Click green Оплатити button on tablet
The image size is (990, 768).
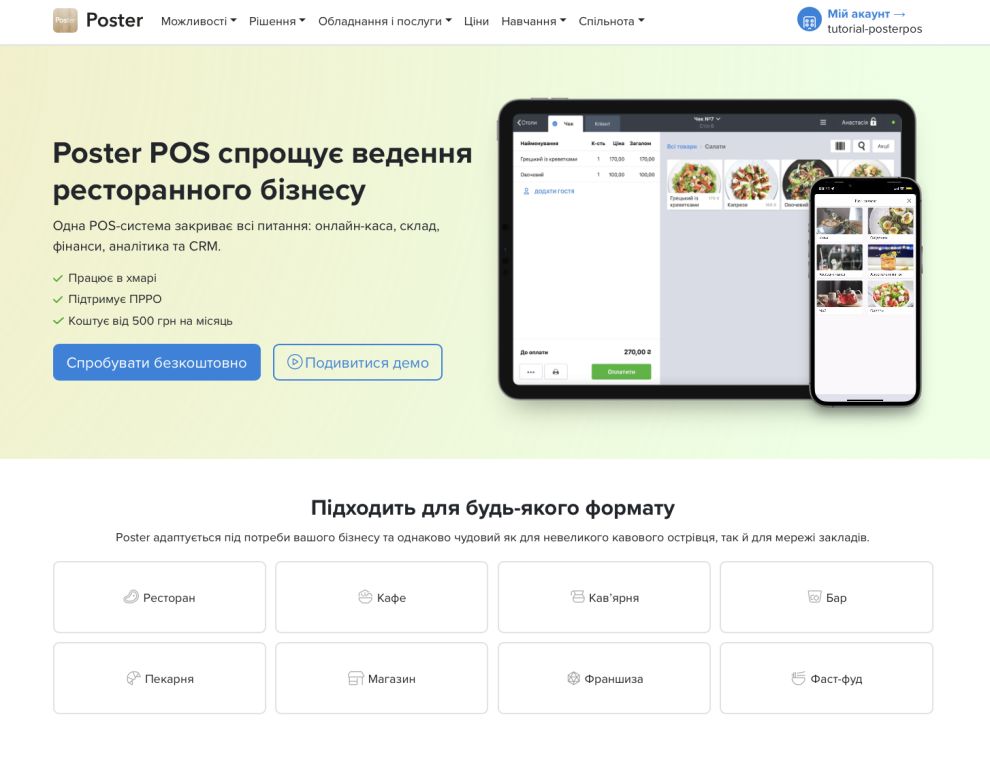click(621, 372)
